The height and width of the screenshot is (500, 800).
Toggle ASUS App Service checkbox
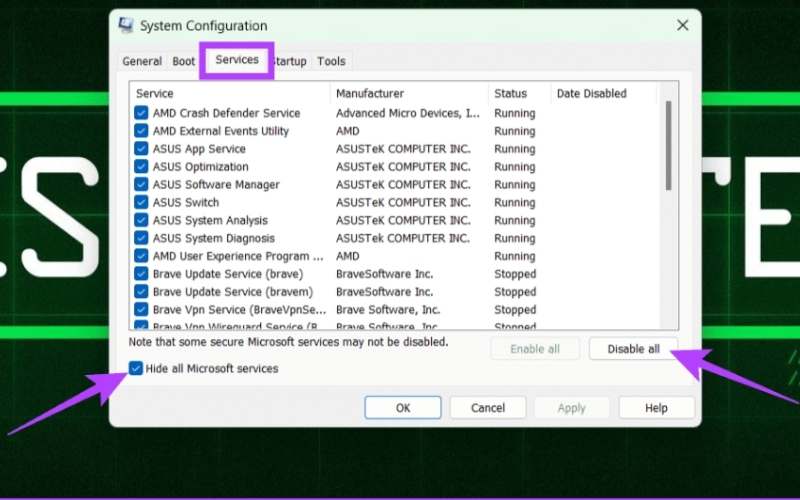pos(141,148)
